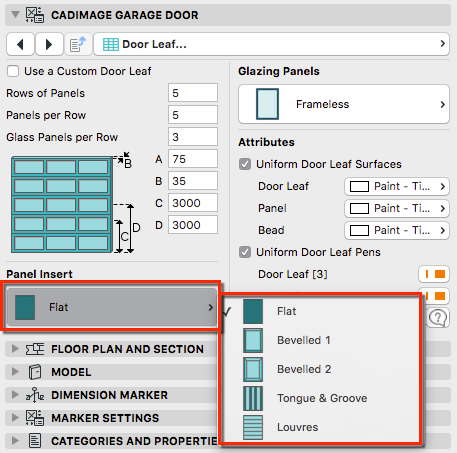Click the Frameless glazing panel thumbnail

click(267, 104)
